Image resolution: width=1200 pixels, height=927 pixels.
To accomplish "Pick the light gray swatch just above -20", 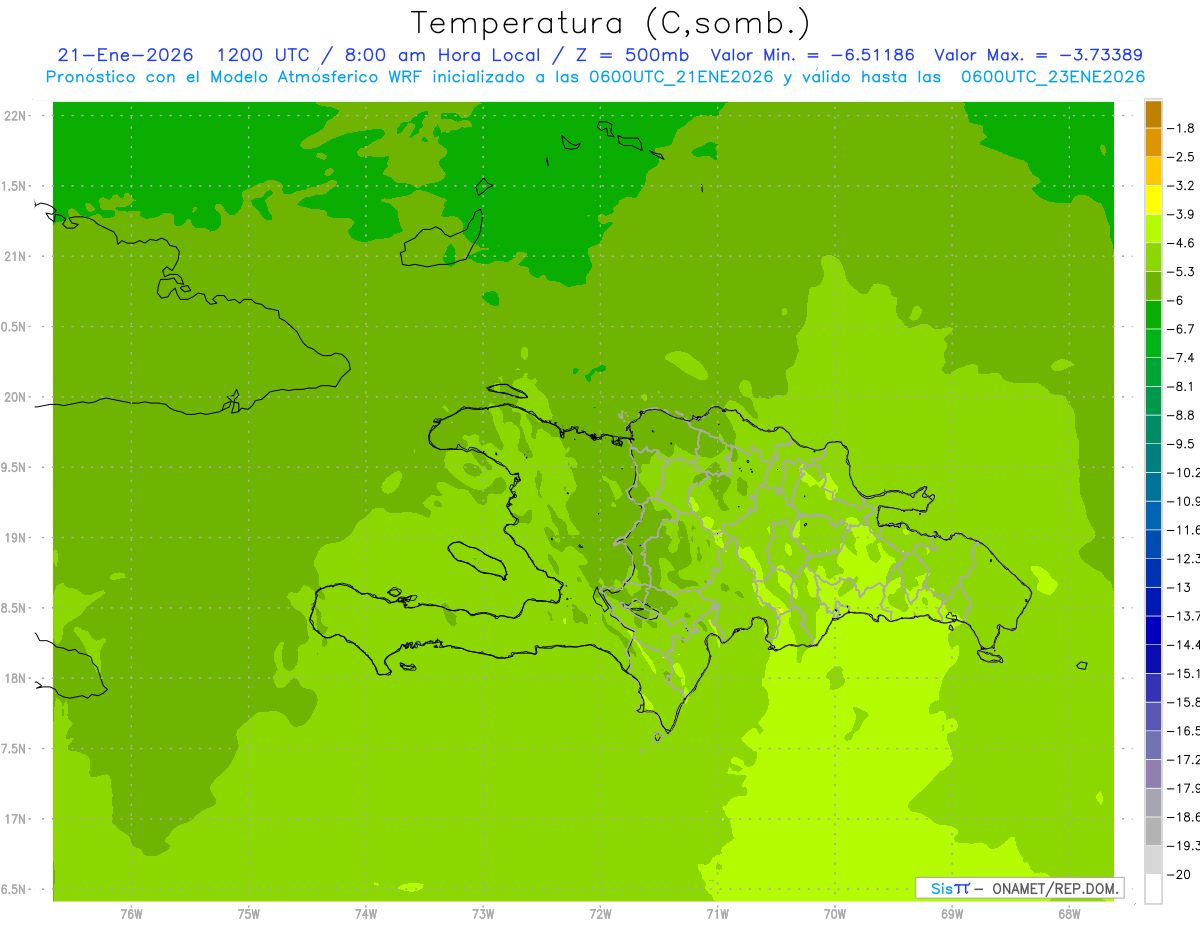I will pos(1153,859).
